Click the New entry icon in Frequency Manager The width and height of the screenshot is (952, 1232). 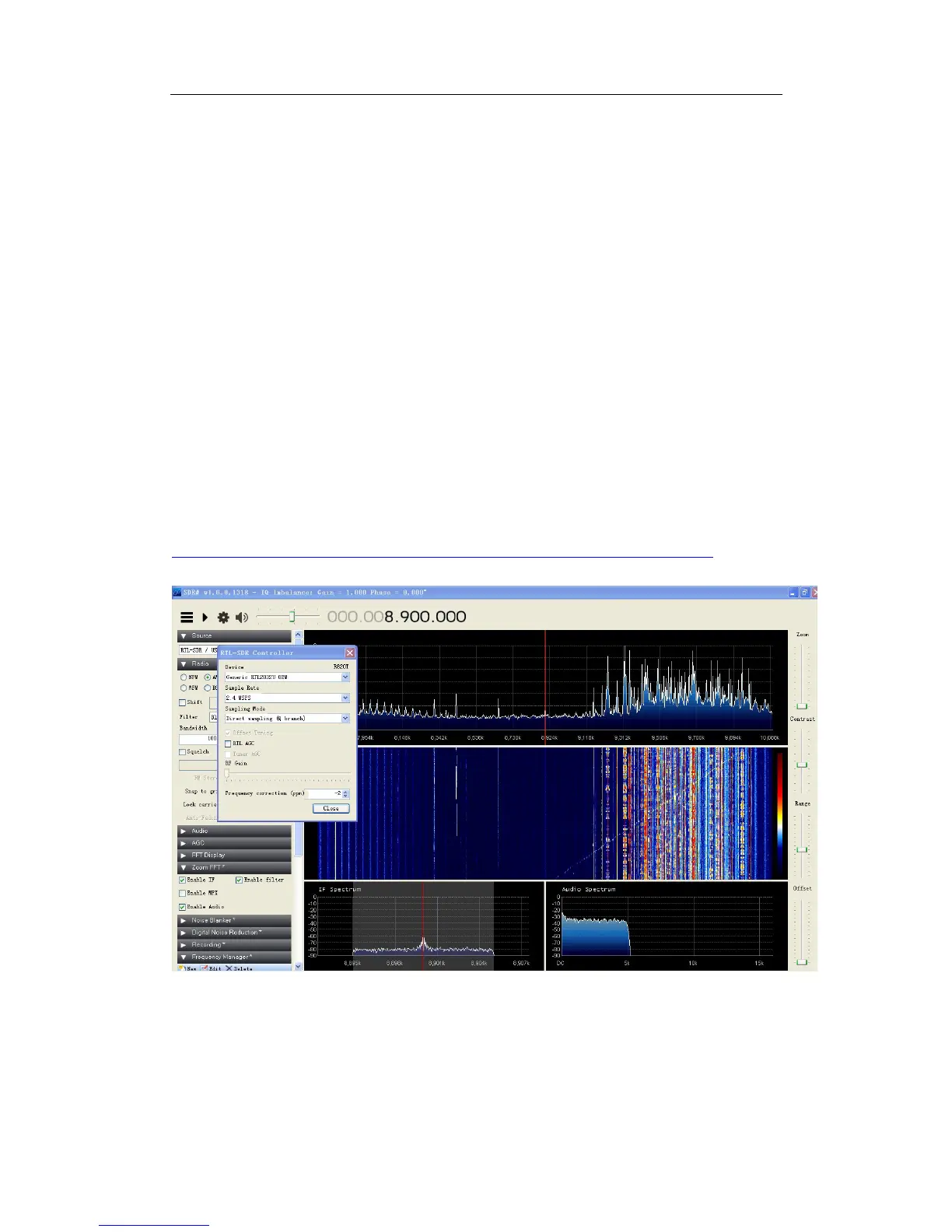187,968
